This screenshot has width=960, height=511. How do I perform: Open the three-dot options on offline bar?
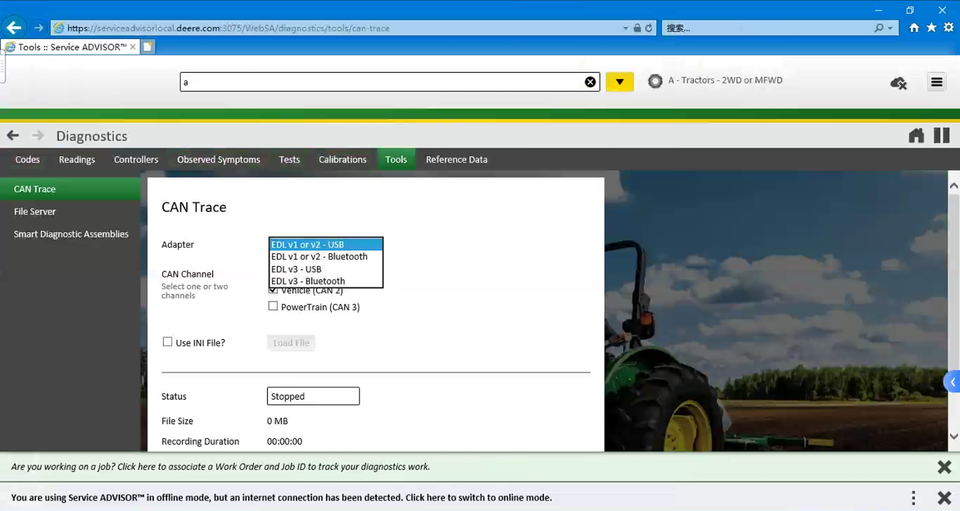tap(913, 498)
